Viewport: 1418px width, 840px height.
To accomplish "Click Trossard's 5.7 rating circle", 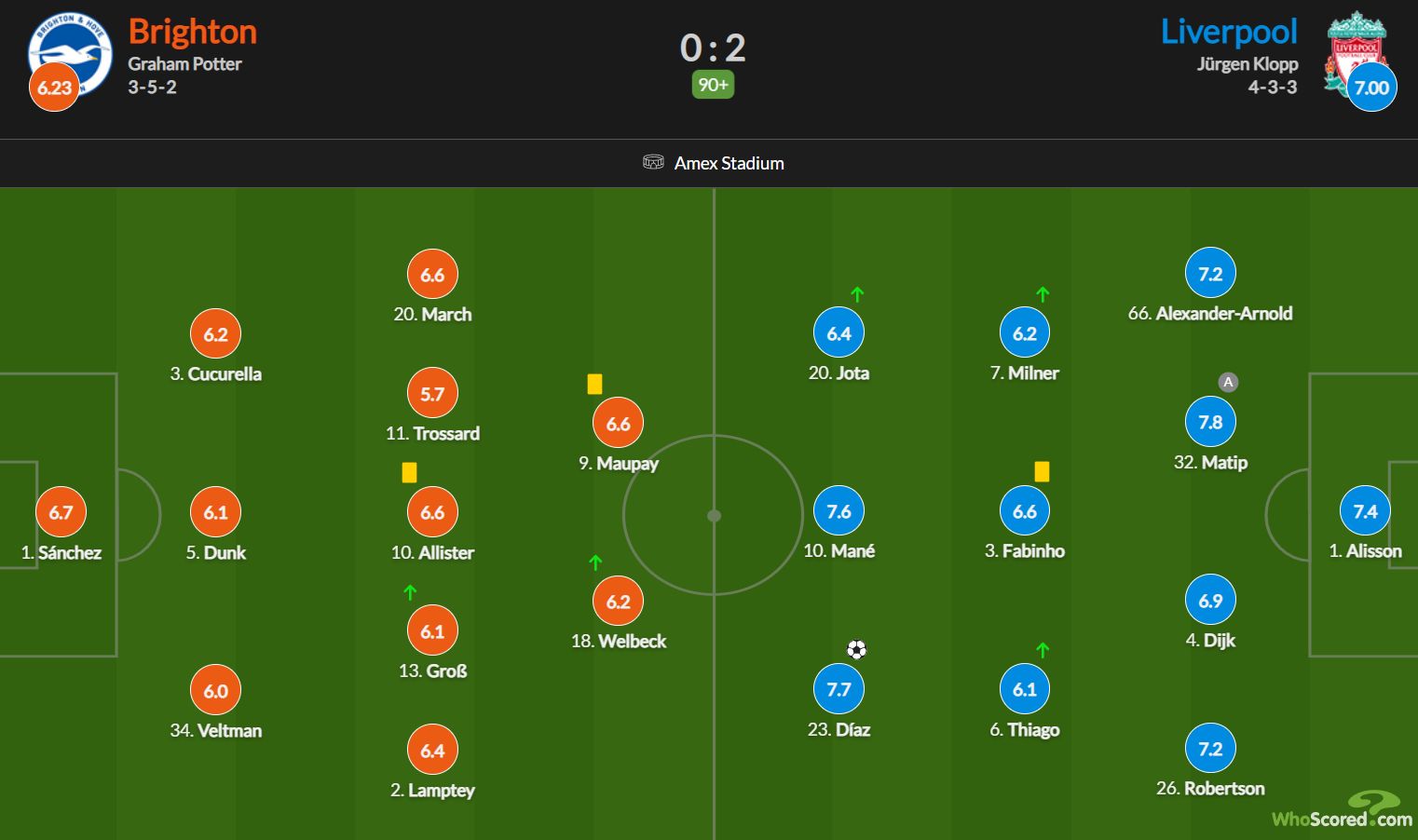I will click(x=432, y=394).
